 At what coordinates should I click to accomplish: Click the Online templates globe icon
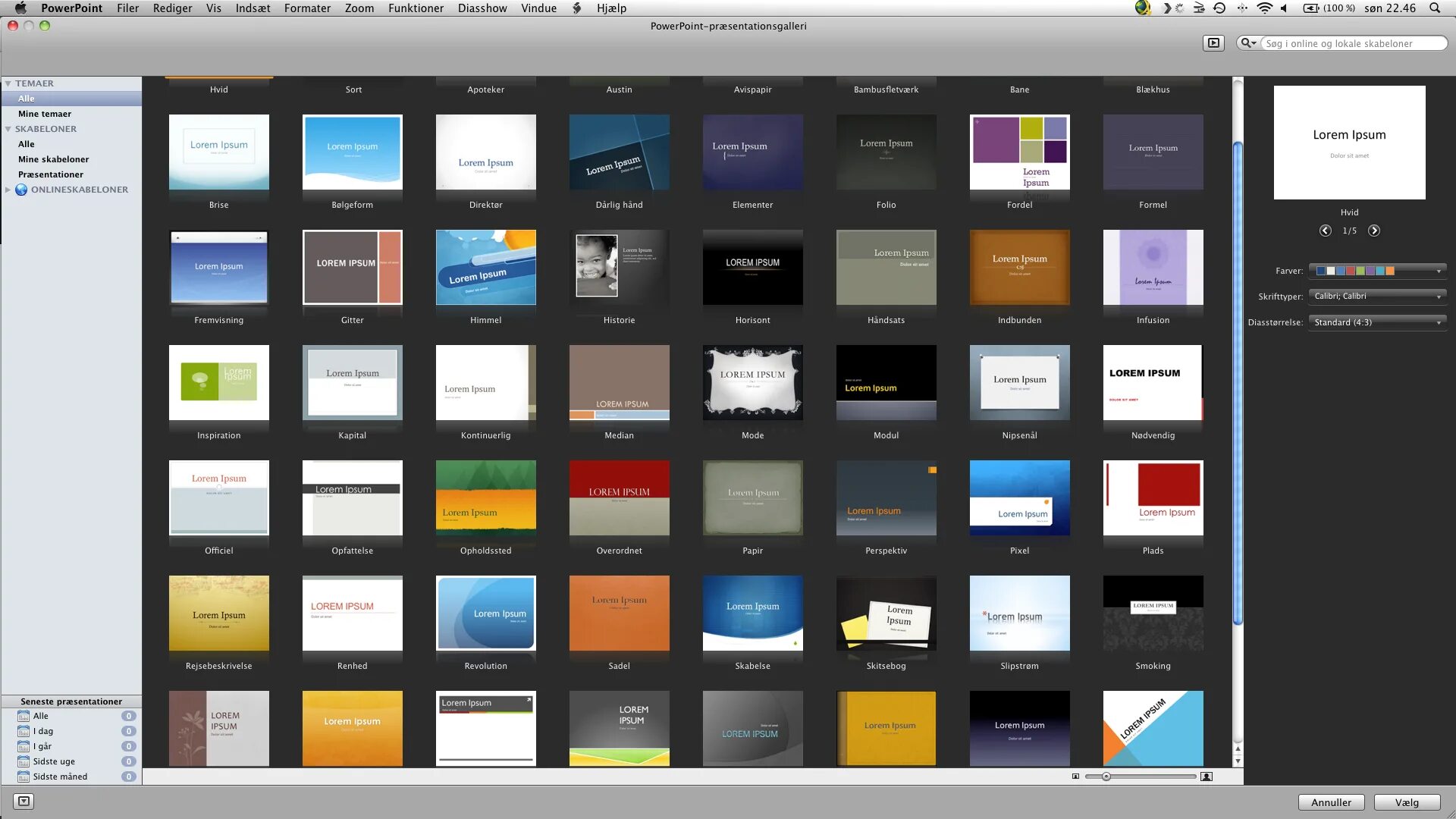[x=21, y=190]
